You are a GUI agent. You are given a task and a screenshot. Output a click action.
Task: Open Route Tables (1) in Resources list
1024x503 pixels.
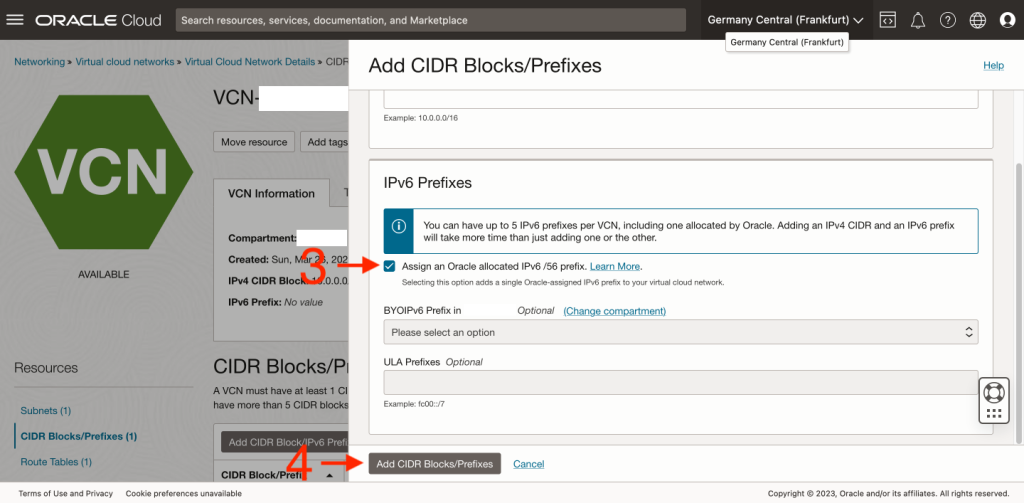coord(56,462)
